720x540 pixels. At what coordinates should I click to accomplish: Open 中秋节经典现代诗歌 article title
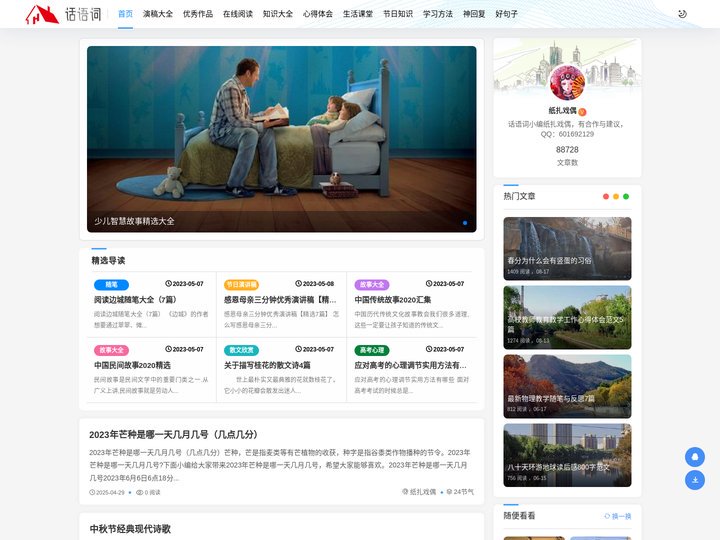(130, 529)
